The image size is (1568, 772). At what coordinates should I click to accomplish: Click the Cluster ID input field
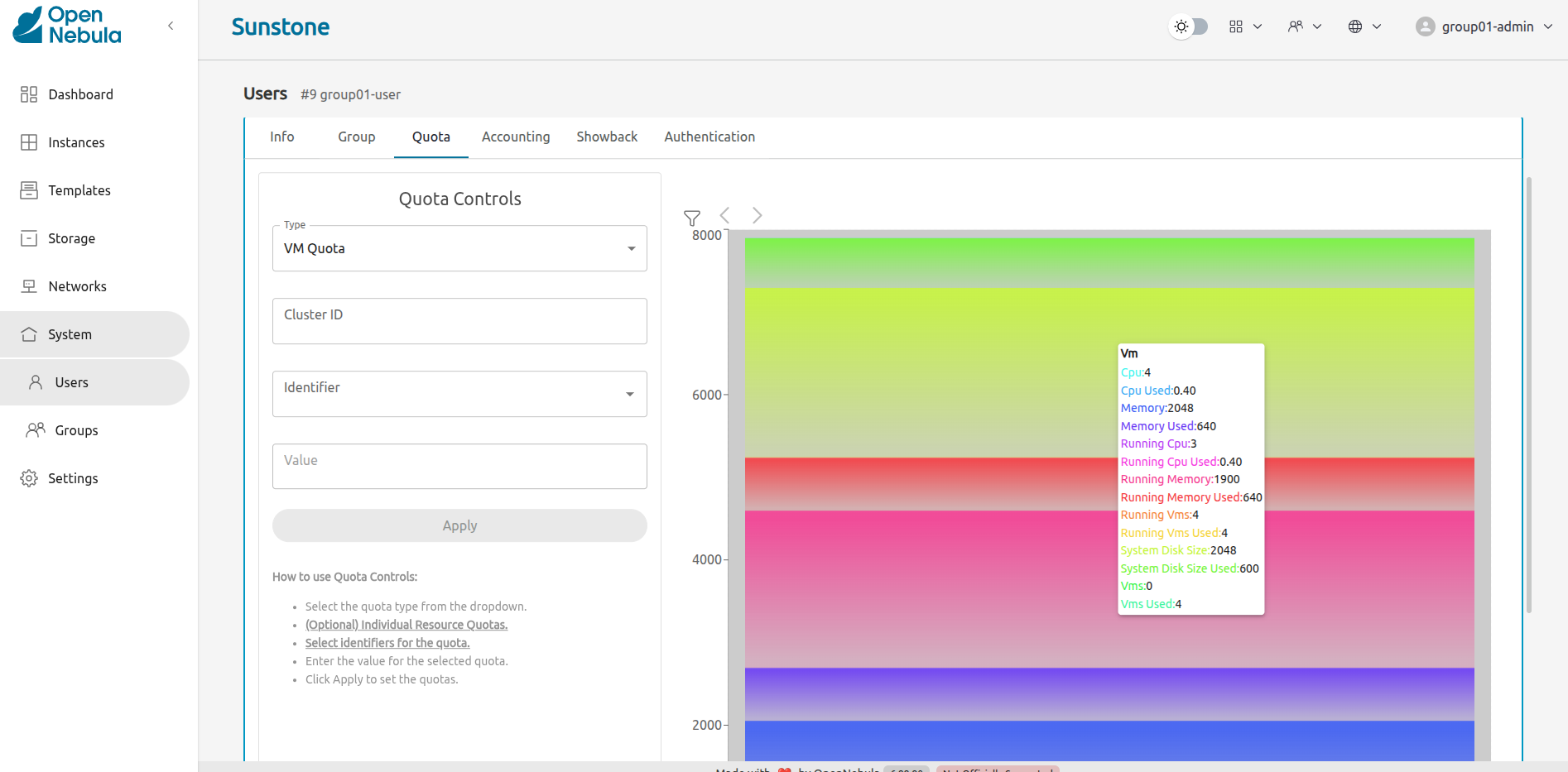coord(459,321)
